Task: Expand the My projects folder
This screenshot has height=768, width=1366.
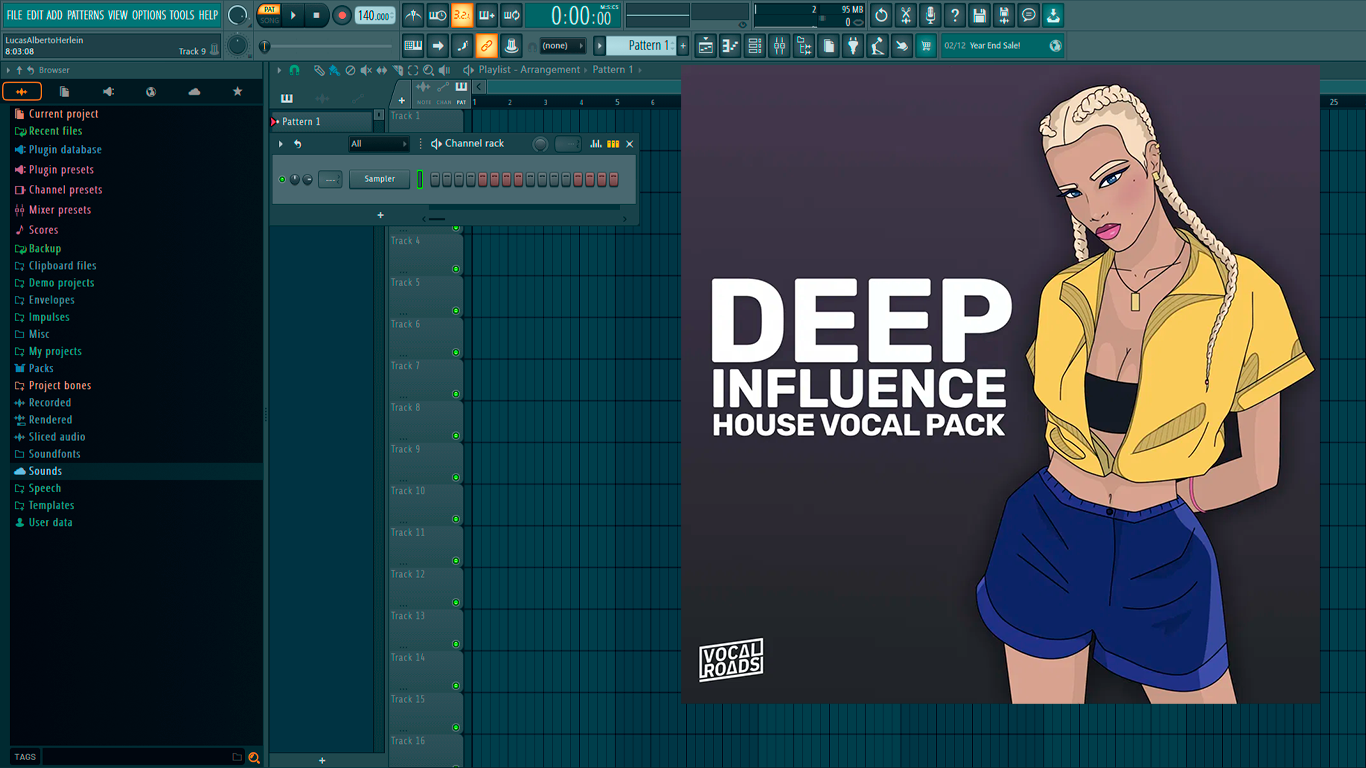Action: (55, 351)
